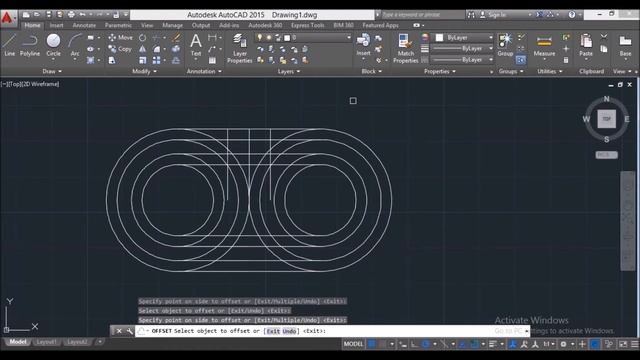Click Match Properties tool
Screen dimensions: 640x360
coord(406,49)
